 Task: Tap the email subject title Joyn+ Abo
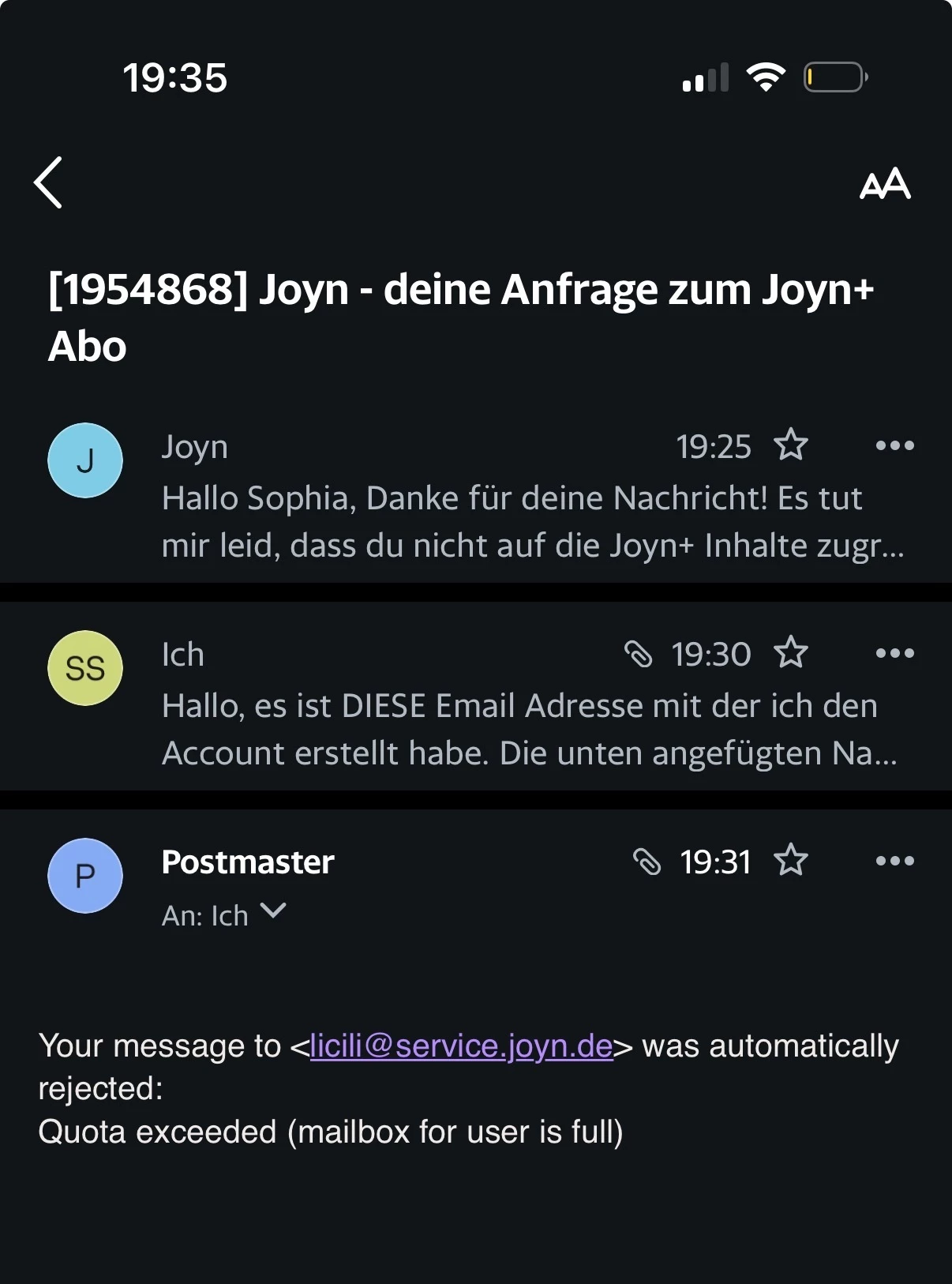[x=462, y=317]
